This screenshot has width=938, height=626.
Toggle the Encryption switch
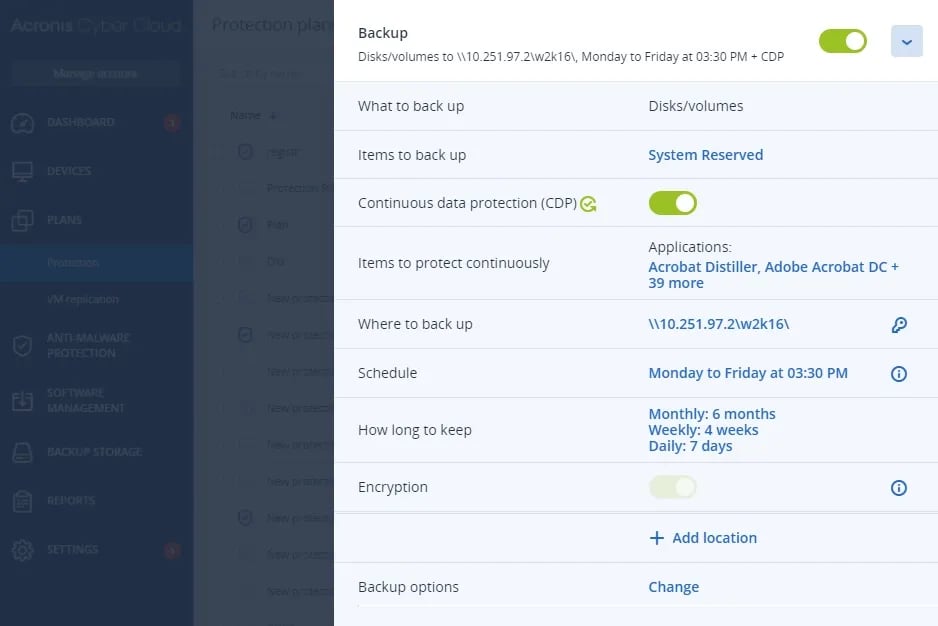(672, 488)
